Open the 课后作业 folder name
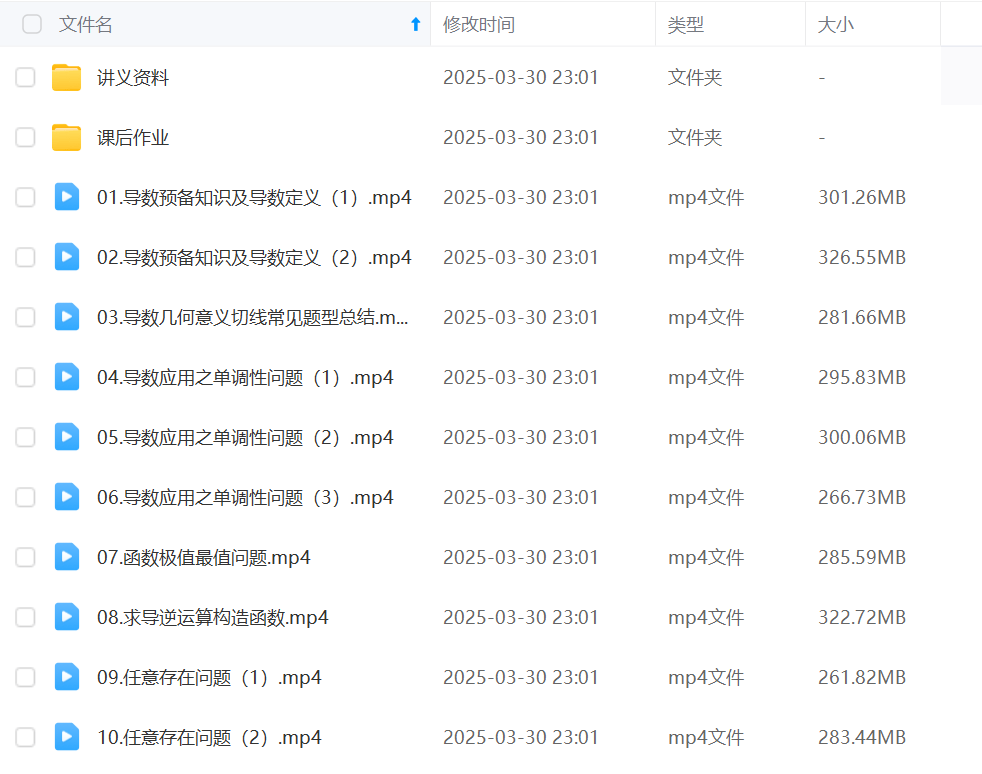982x774 pixels. click(133, 138)
